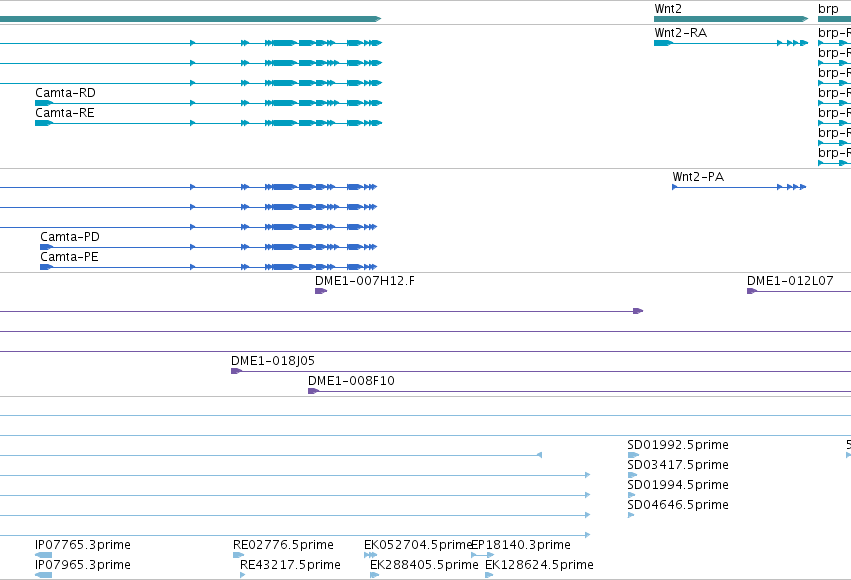
Task: Click the RE02776.5prime EST glyph
Action: click(x=238, y=555)
